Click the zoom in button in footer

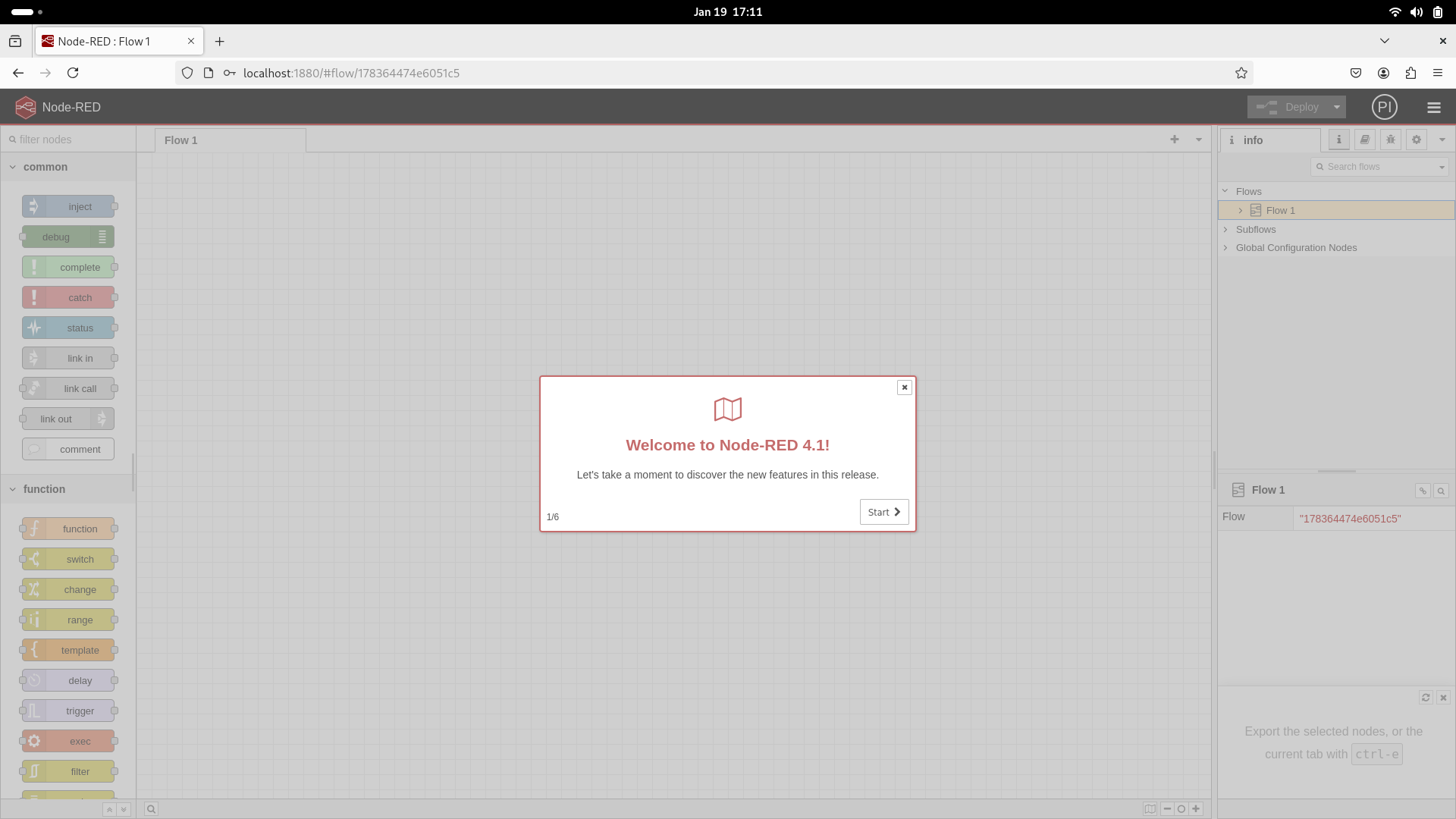click(1196, 809)
